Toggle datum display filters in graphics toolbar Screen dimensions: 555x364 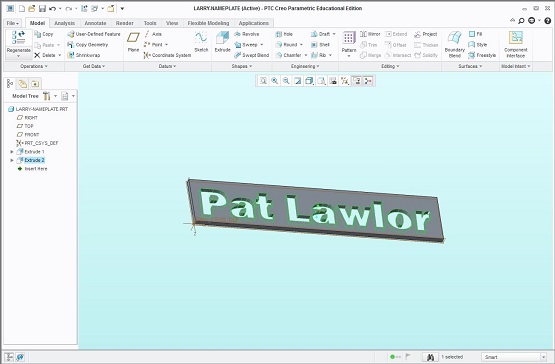click(x=344, y=81)
